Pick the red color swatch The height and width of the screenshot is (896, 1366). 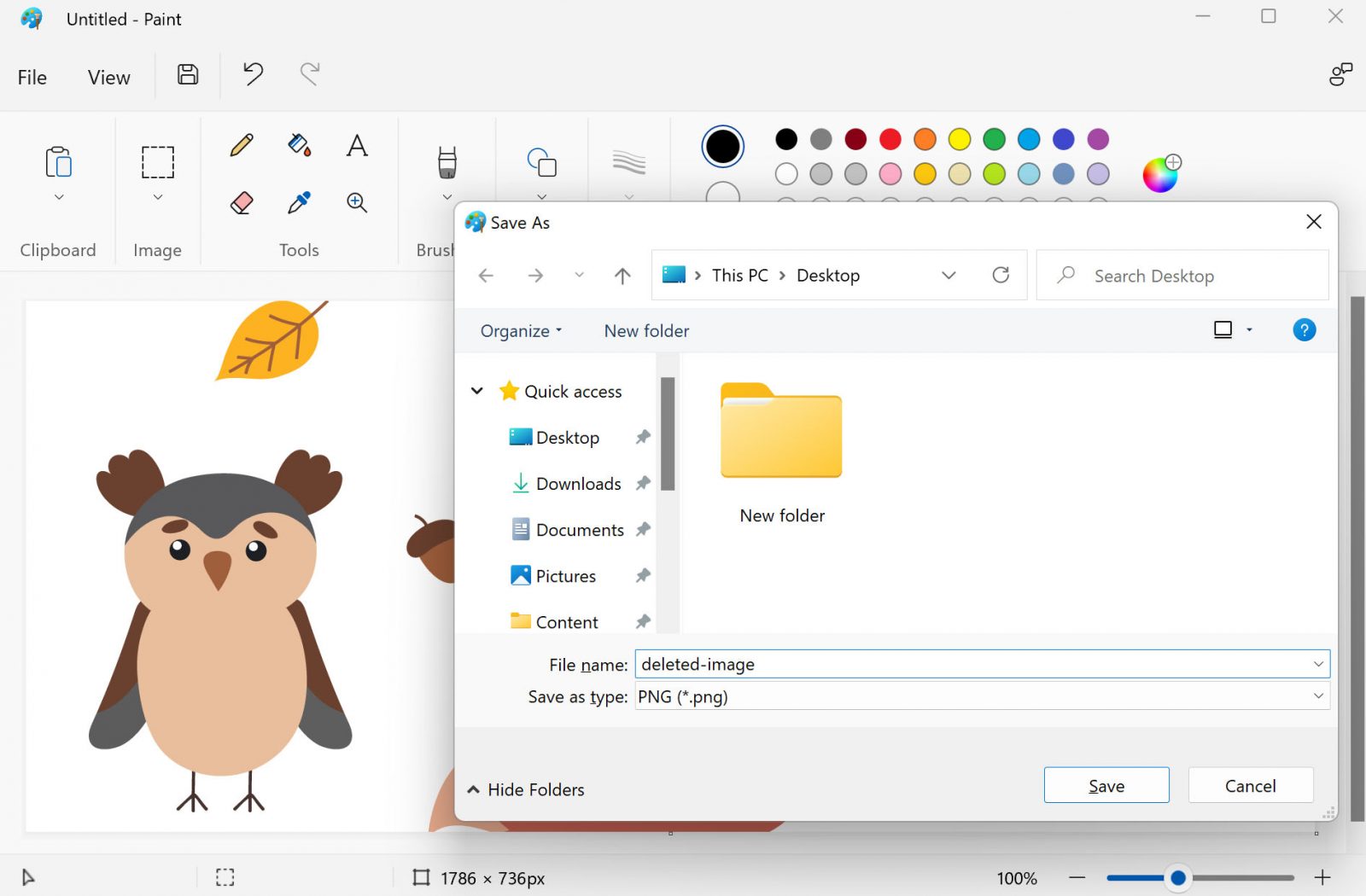890,139
